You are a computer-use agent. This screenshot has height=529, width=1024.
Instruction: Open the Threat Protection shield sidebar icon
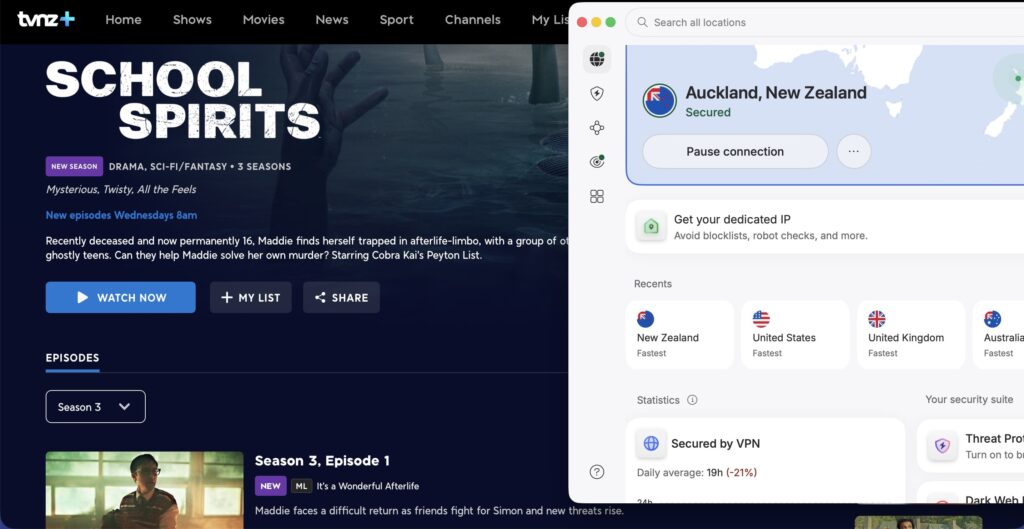597,94
